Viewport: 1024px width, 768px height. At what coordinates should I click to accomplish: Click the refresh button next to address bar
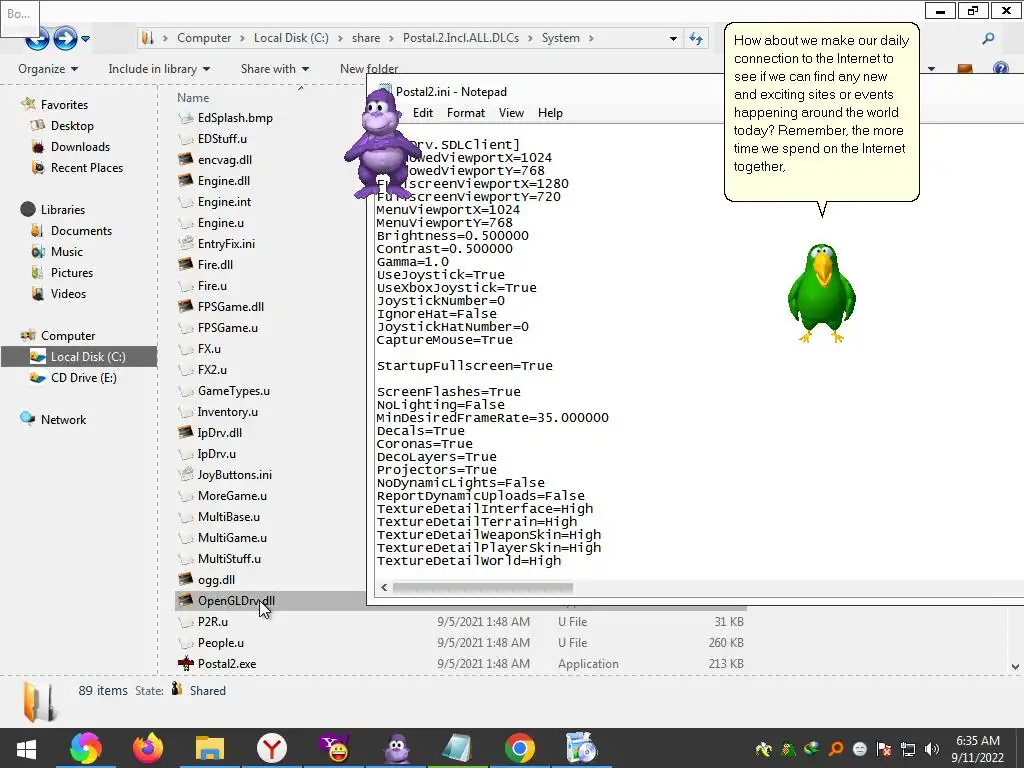[696, 39]
